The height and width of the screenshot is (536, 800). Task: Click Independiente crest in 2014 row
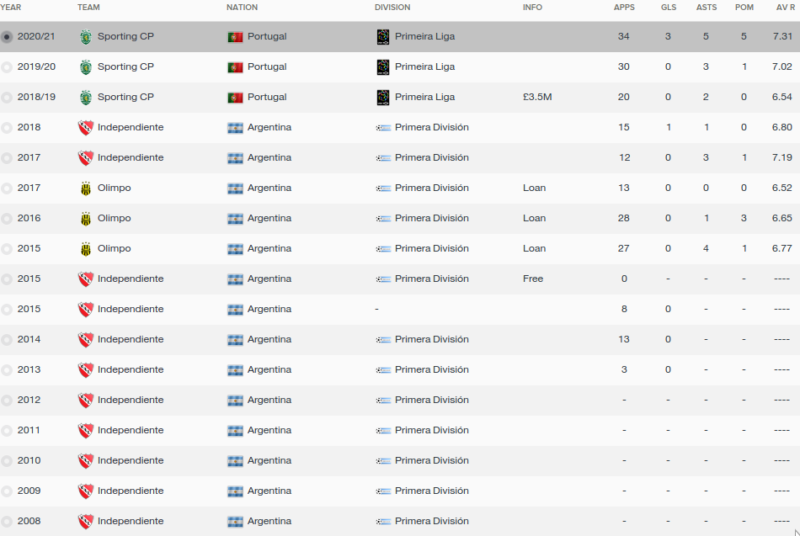tap(85, 340)
